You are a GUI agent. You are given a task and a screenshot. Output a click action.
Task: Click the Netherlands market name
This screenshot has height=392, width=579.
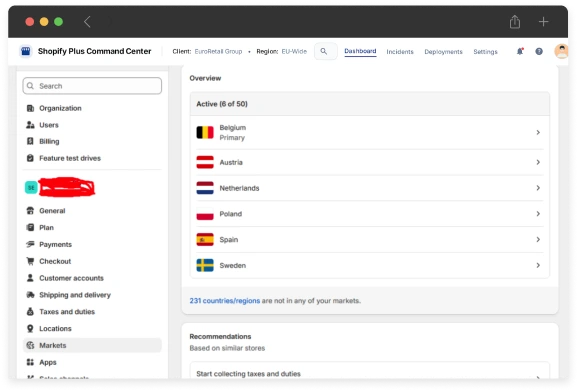click(239, 188)
